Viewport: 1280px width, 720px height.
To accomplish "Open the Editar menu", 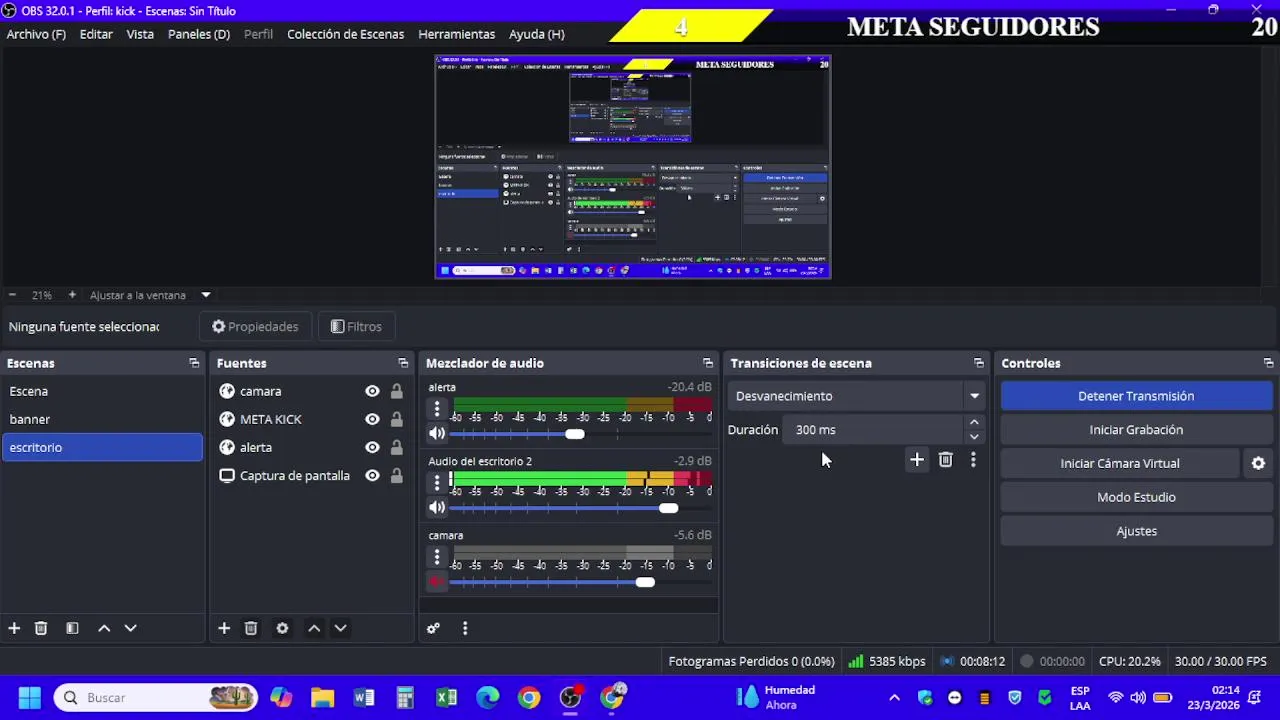I will click(96, 34).
